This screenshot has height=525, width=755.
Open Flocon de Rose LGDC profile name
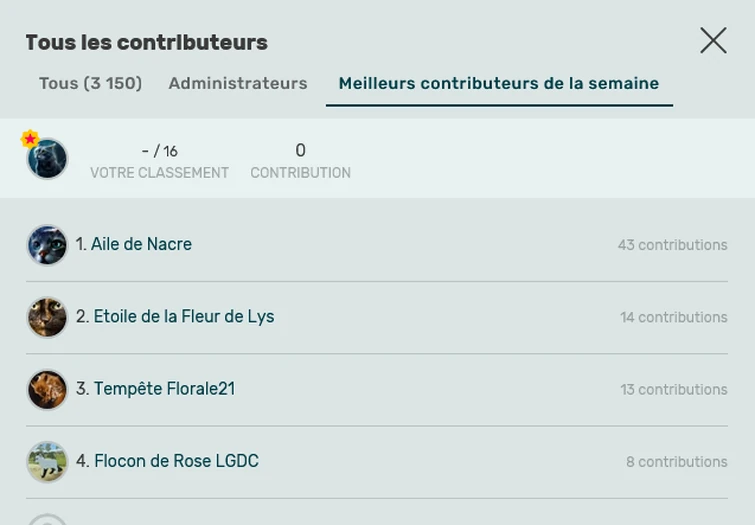176,461
